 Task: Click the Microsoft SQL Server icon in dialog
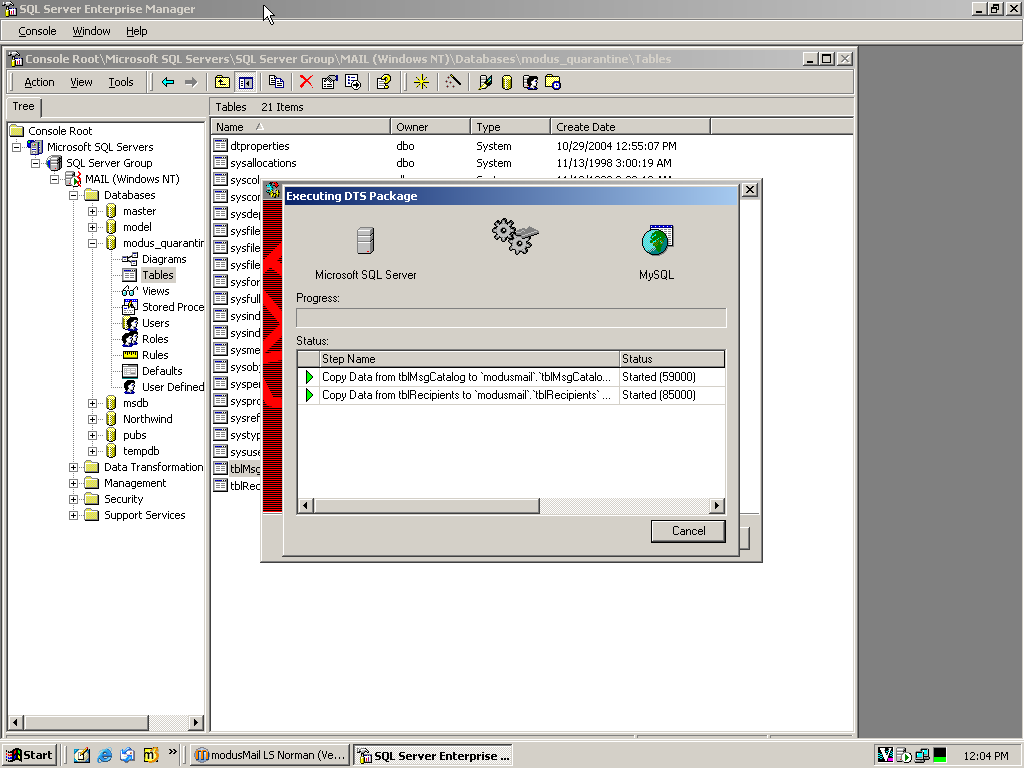pyautogui.click(x=366, y=240)
